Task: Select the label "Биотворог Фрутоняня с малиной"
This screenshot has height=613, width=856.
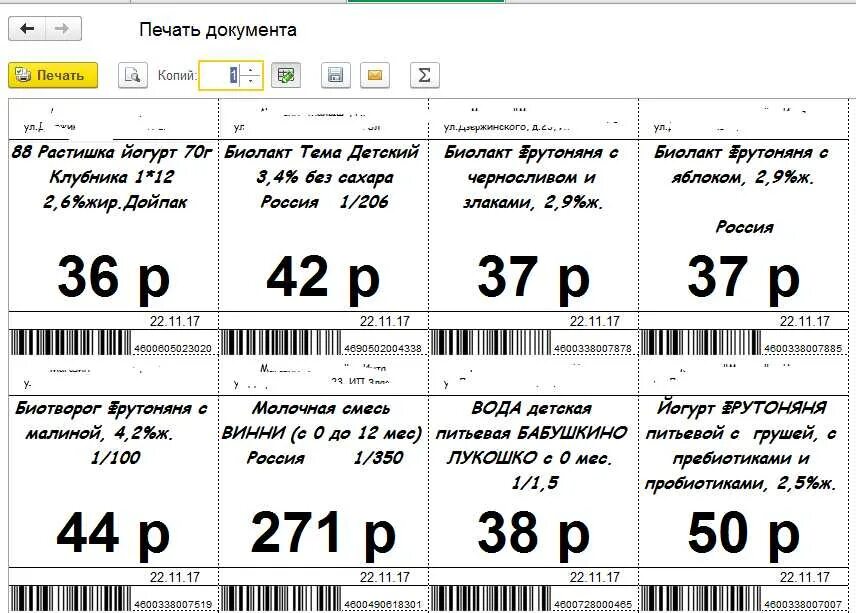Action: coord(112,421)
